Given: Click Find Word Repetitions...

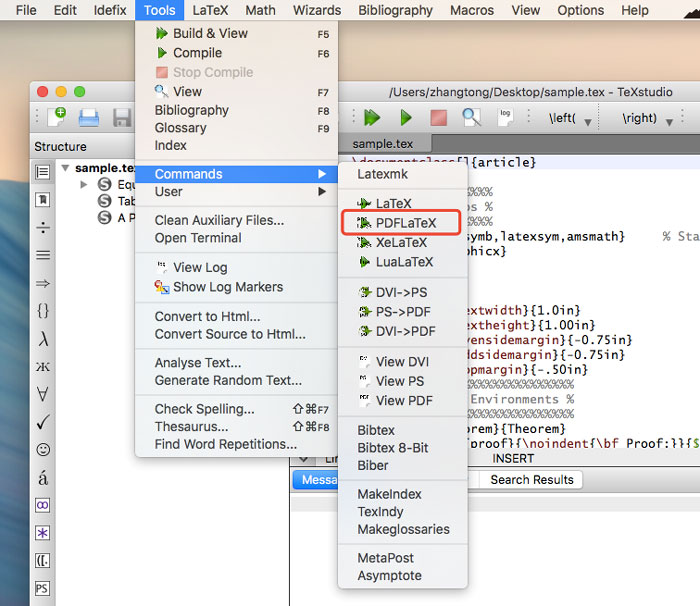Looking at the screenshot, I should [237, 444].
